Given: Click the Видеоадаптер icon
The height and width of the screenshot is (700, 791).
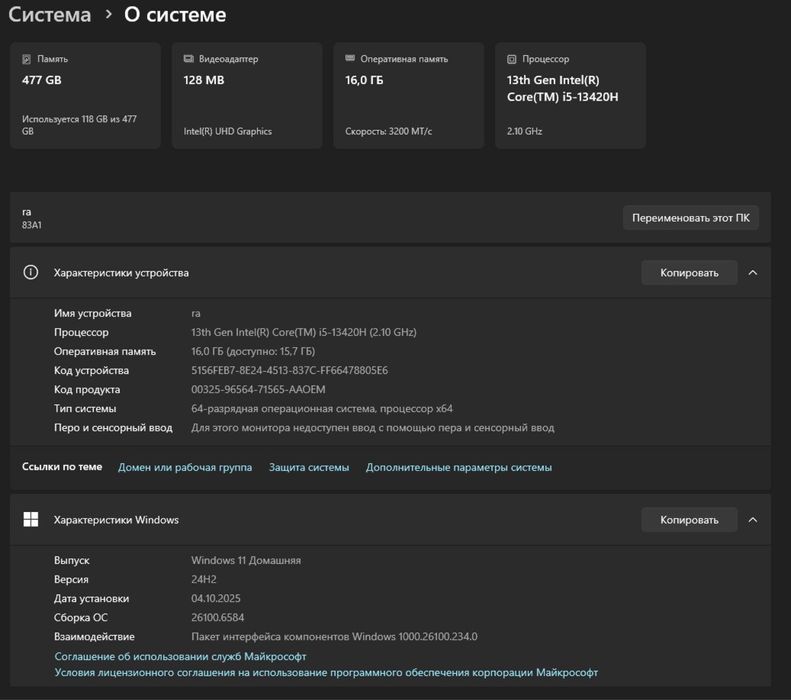Looking at the screenshot, I should coord(188,59).
